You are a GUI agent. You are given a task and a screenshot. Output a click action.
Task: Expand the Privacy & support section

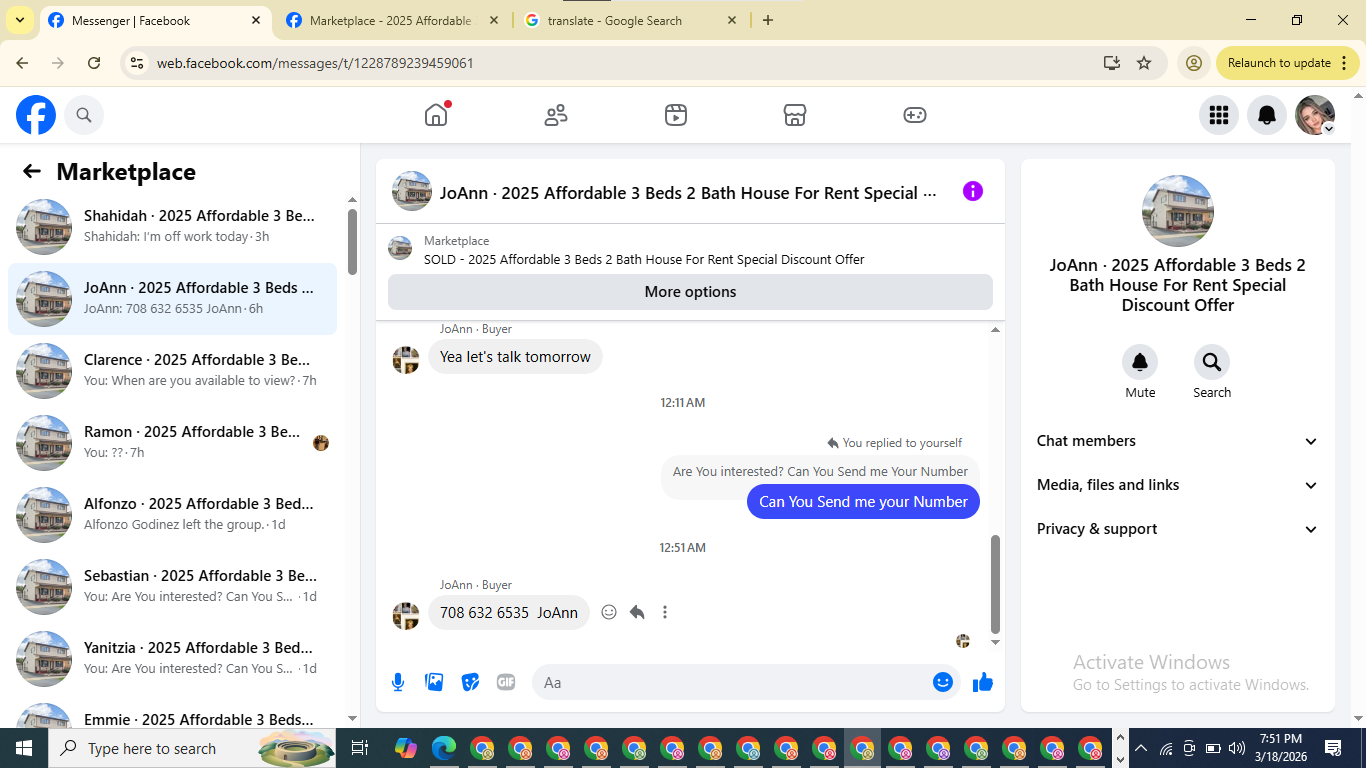[x=1178, y=529]
